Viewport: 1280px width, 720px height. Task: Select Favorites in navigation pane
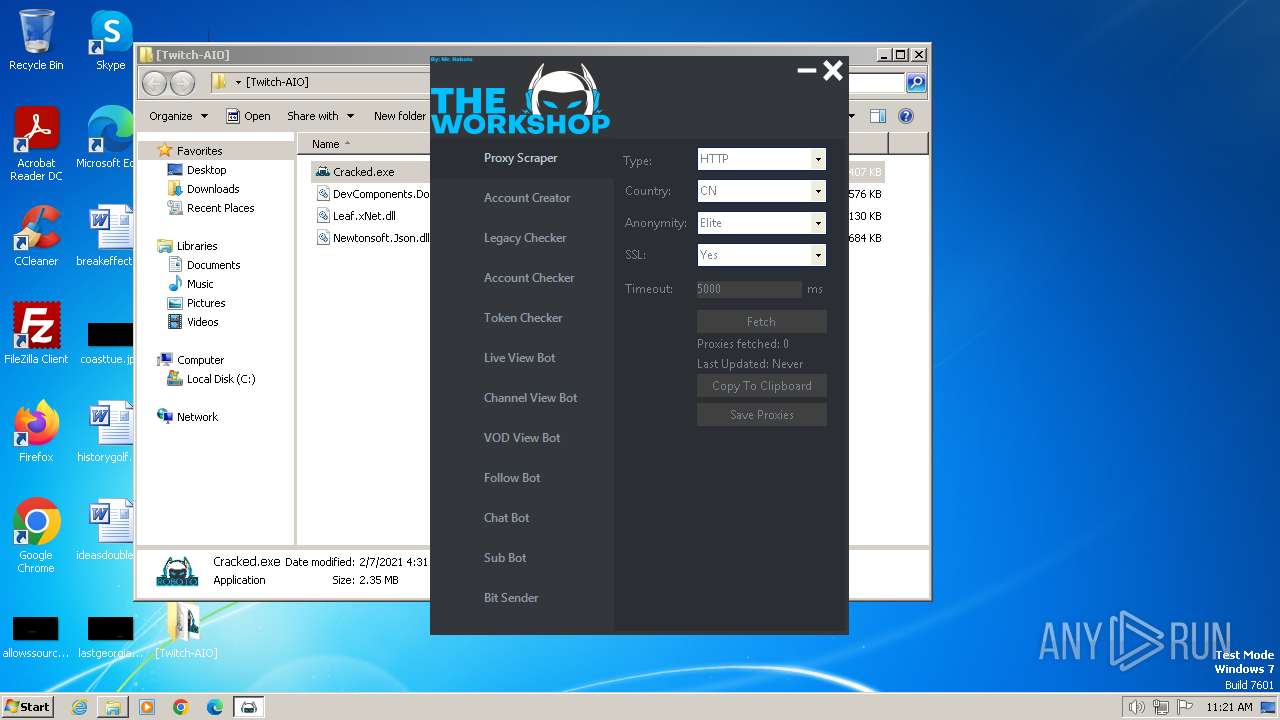point(199,151)
